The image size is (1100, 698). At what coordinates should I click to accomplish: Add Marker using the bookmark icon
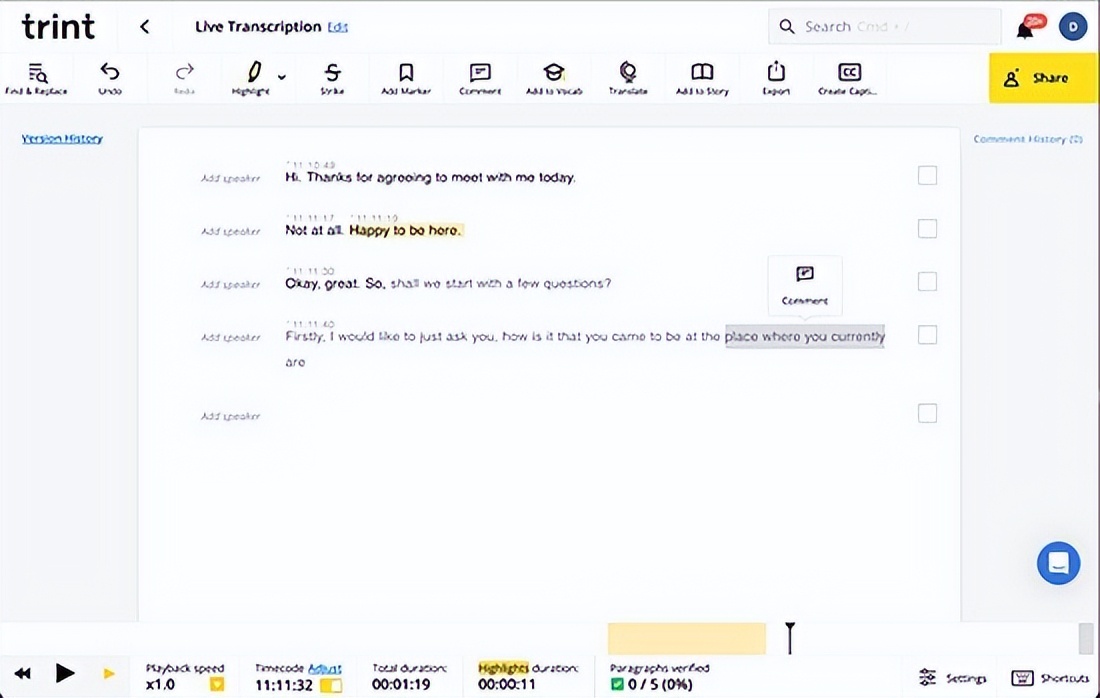[406, 78]
